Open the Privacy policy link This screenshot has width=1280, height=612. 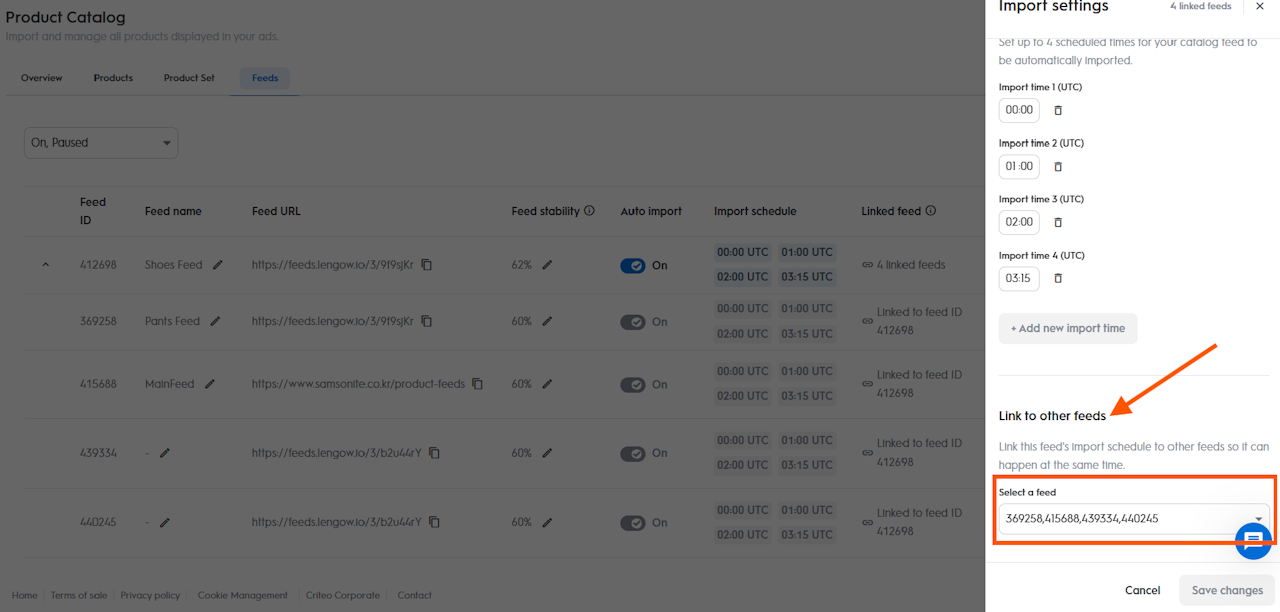150,595
